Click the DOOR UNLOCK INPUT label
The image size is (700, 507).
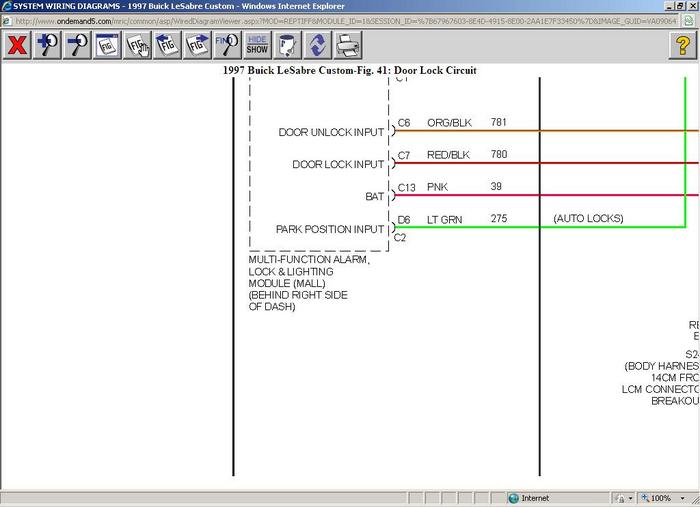pyautogui.click(x=331, y=132)
